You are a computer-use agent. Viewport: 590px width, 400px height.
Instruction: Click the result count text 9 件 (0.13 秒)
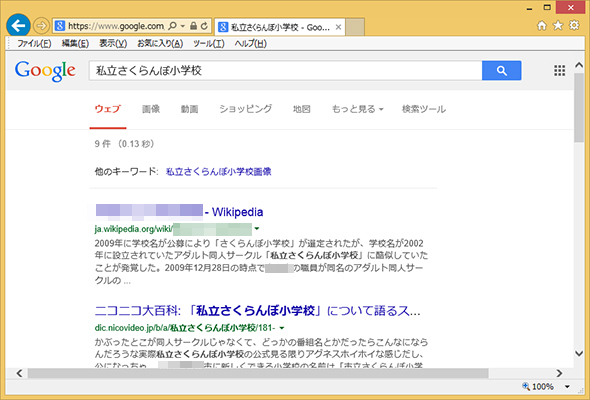[x=125, y=144]
